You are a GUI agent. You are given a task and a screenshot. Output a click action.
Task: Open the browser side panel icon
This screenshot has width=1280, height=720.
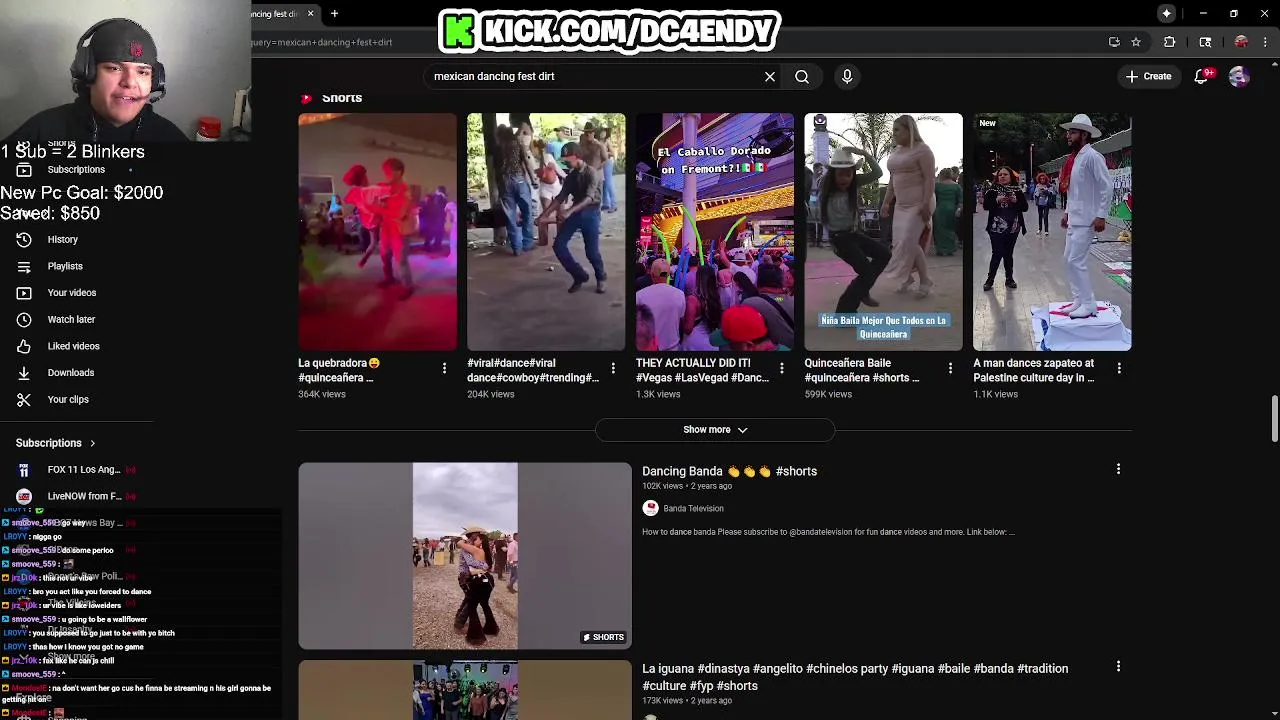1205,42
